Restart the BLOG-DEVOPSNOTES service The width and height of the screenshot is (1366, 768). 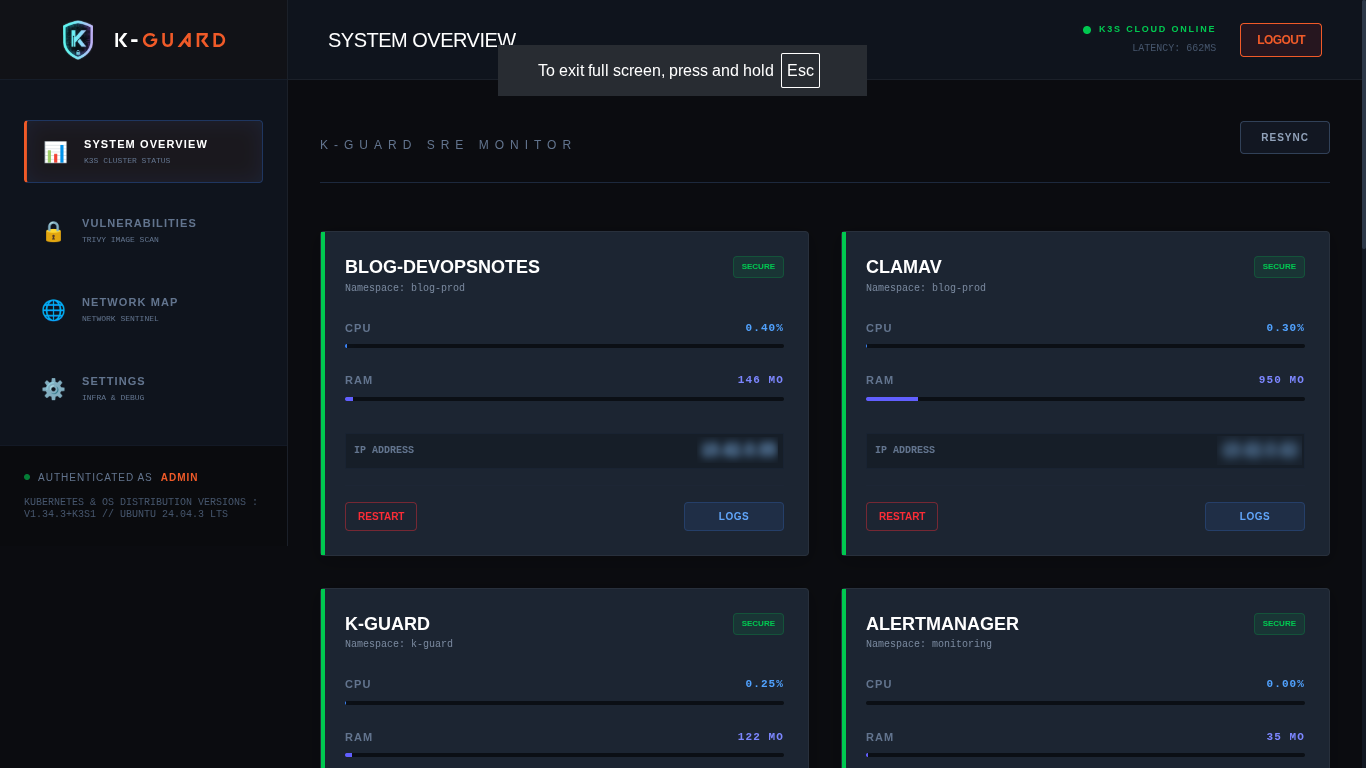380,516
